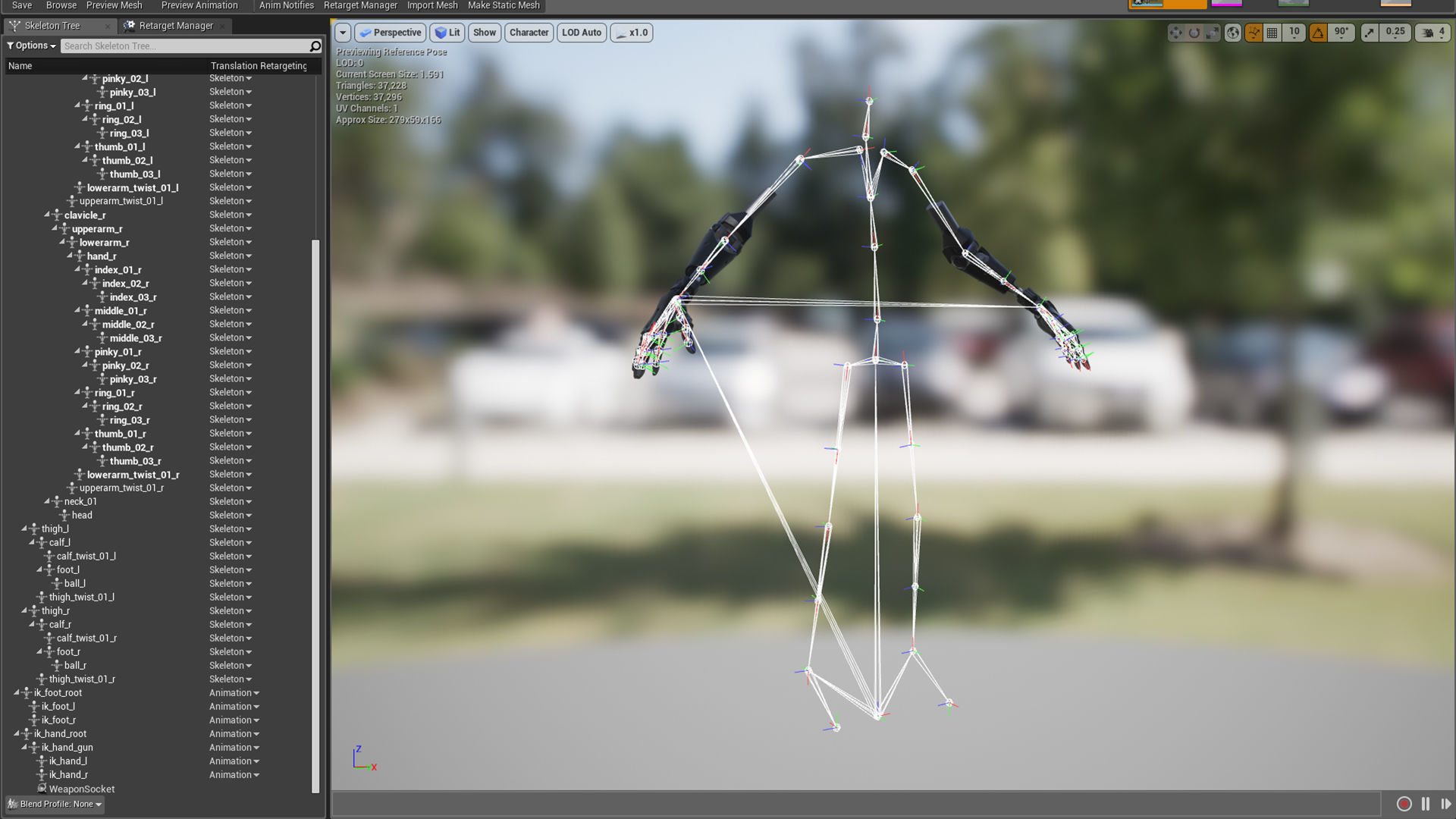Click the animation timeline scrub bar
This screenshot has width=1456, height=819.
(x=855, y=804)
